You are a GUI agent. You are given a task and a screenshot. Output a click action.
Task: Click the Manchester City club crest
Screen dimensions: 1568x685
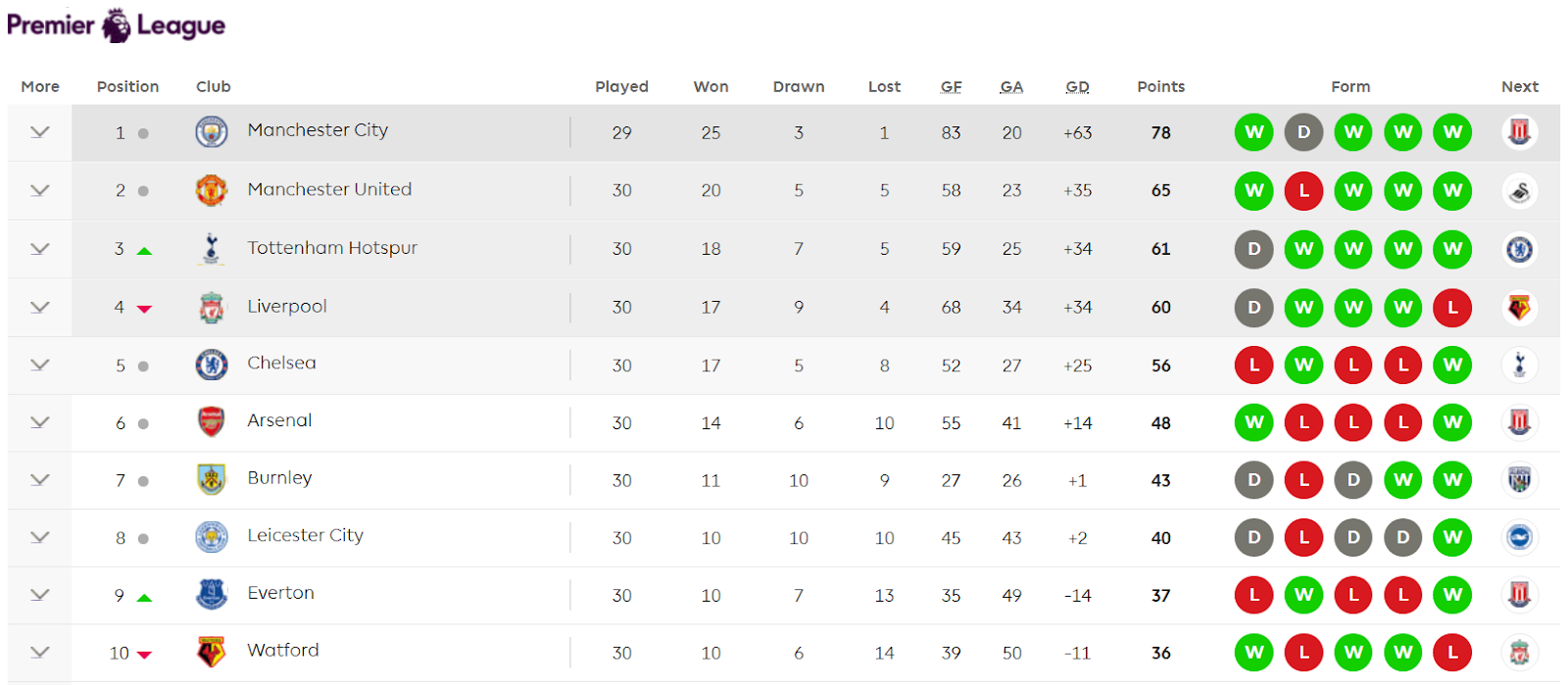[212, 131]
